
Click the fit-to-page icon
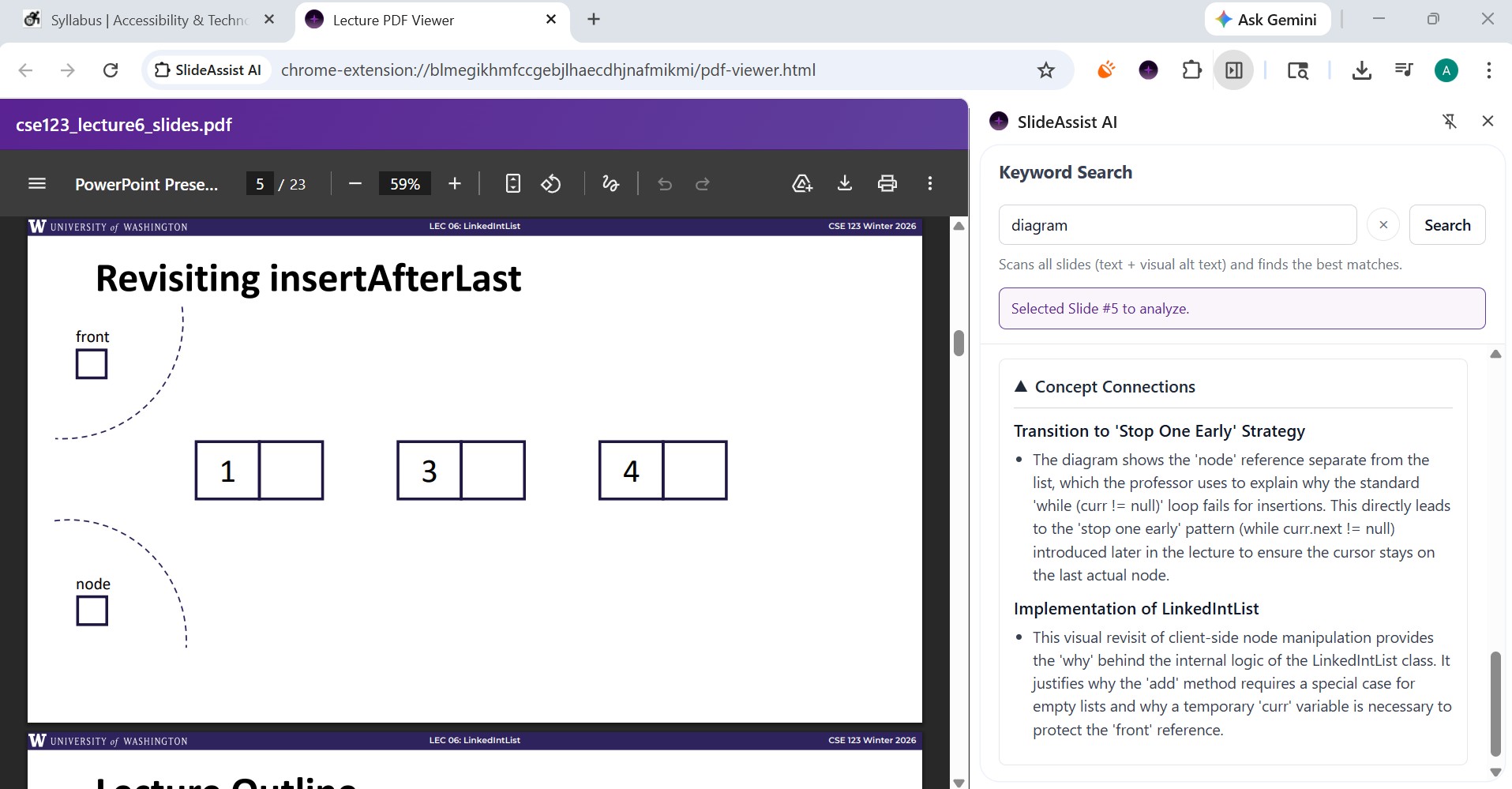(x=512, y=183)
